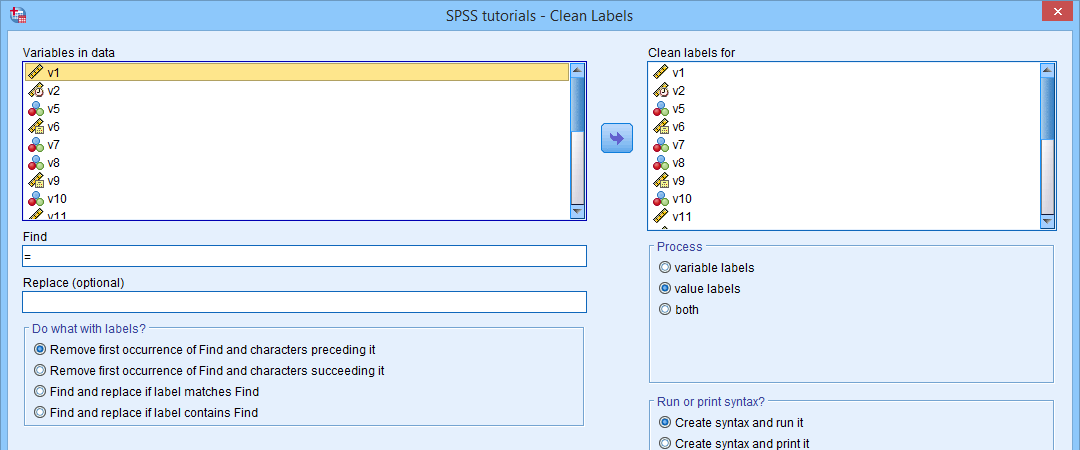This screenshot has height=450, width=1080.
Task: Select v1 text in Variables in data
Action: click(x=53, y=72)
